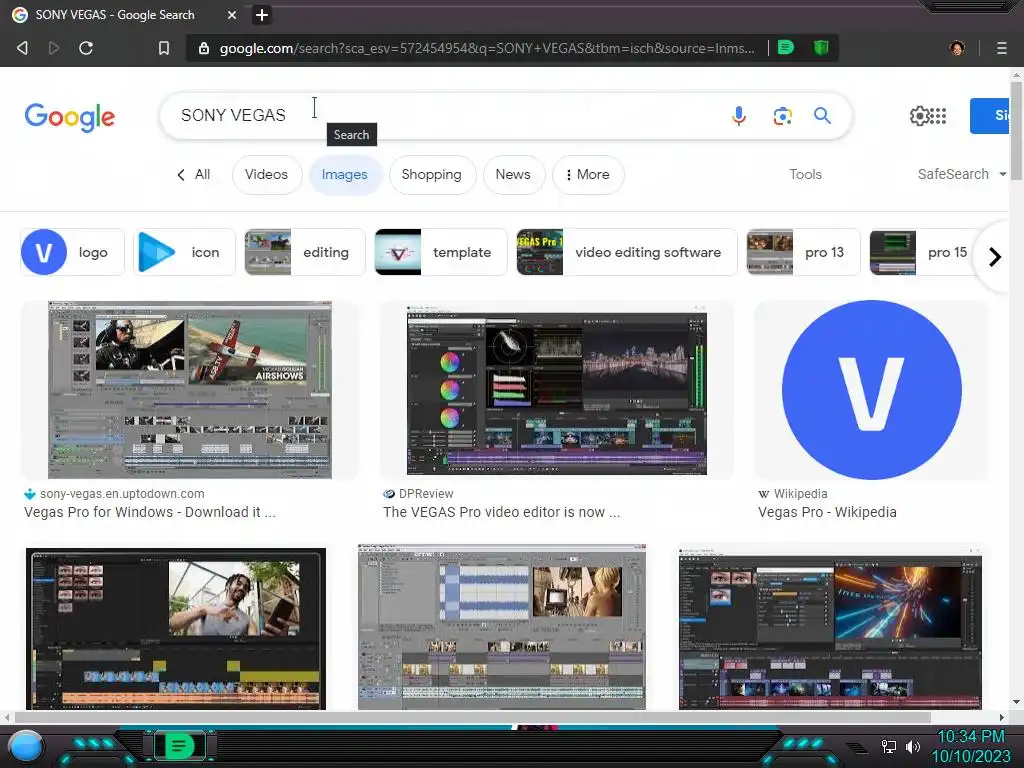
Task: Select the video editing software chip
Action: pyautogui.click(x=627, y=252)
